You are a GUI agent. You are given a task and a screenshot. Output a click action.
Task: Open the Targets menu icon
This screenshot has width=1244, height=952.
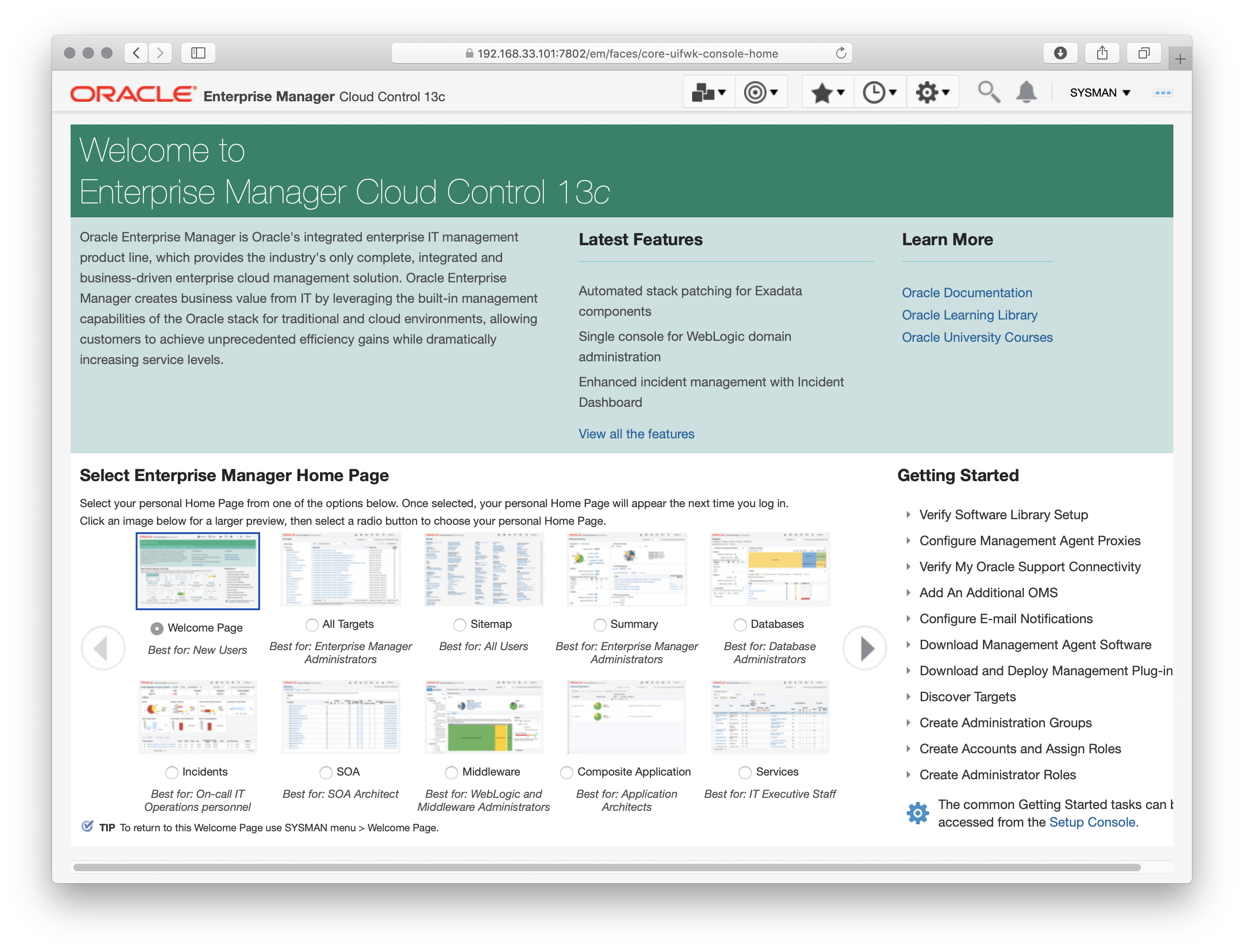pyautogui.click(x=760, y=92)
